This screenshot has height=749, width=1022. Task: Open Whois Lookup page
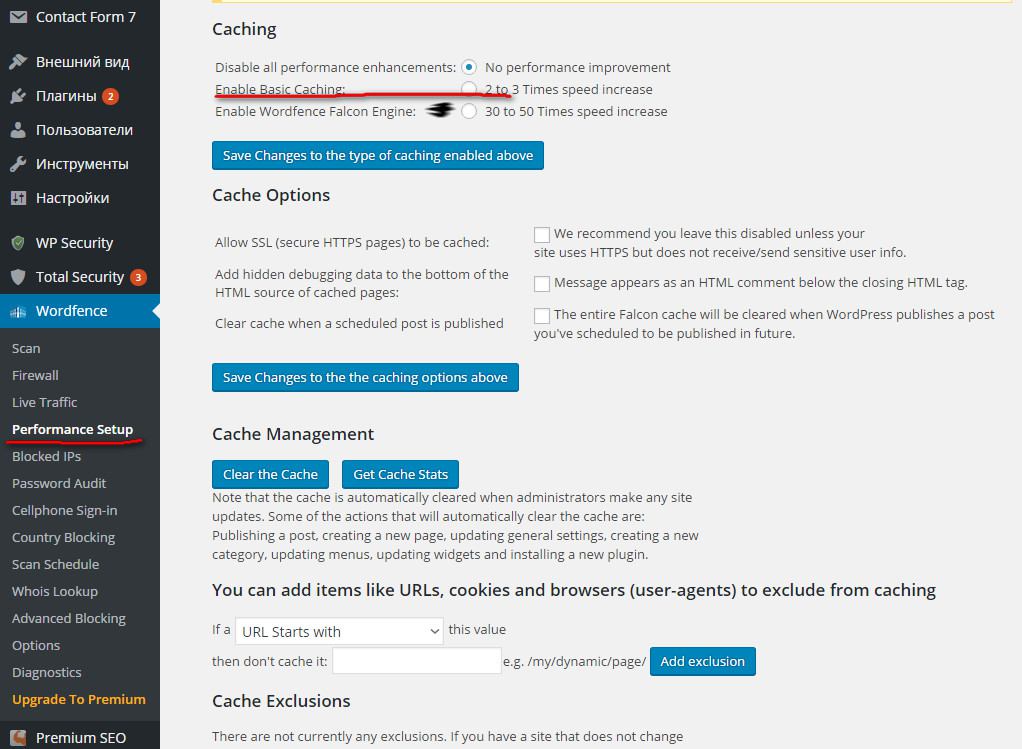55,591
